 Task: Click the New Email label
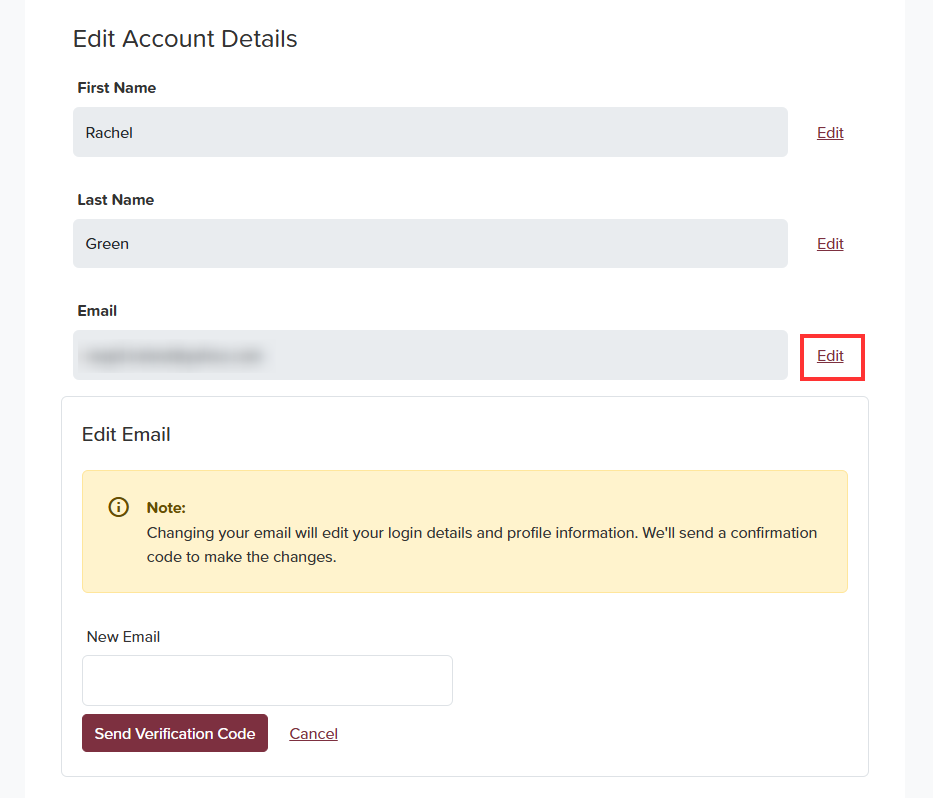tap(124, 637)
